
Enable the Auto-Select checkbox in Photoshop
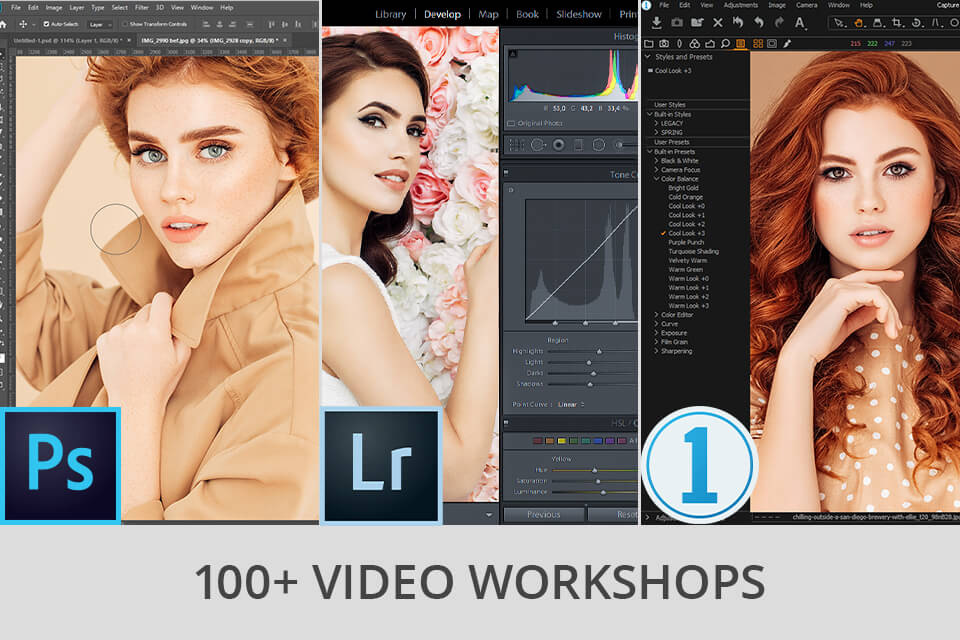[x=46, y=24]
